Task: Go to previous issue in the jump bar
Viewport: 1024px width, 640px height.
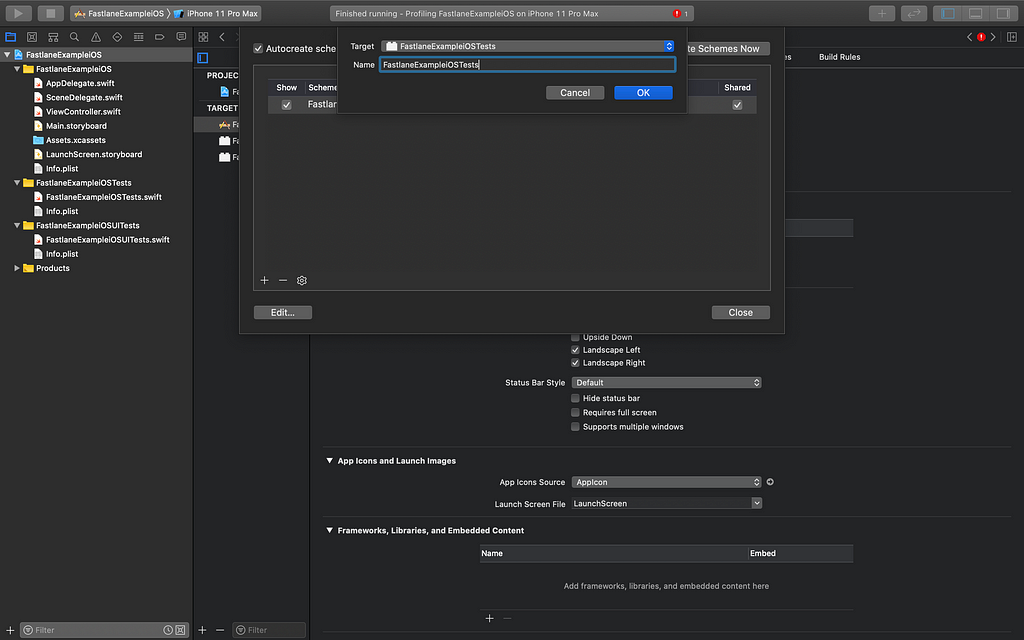Action: coord(969,37)
